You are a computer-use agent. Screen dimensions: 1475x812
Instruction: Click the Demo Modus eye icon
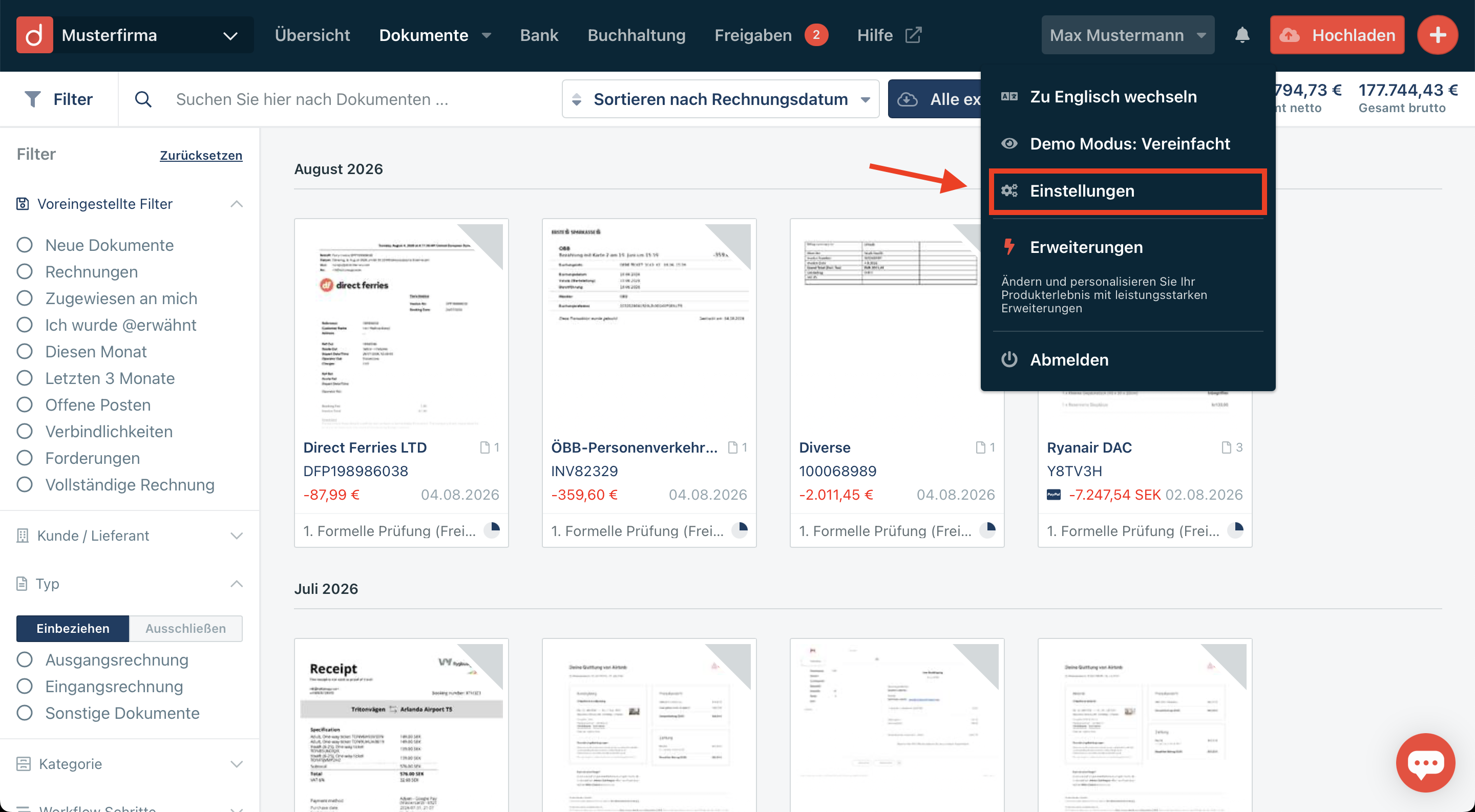[1009, 143]
